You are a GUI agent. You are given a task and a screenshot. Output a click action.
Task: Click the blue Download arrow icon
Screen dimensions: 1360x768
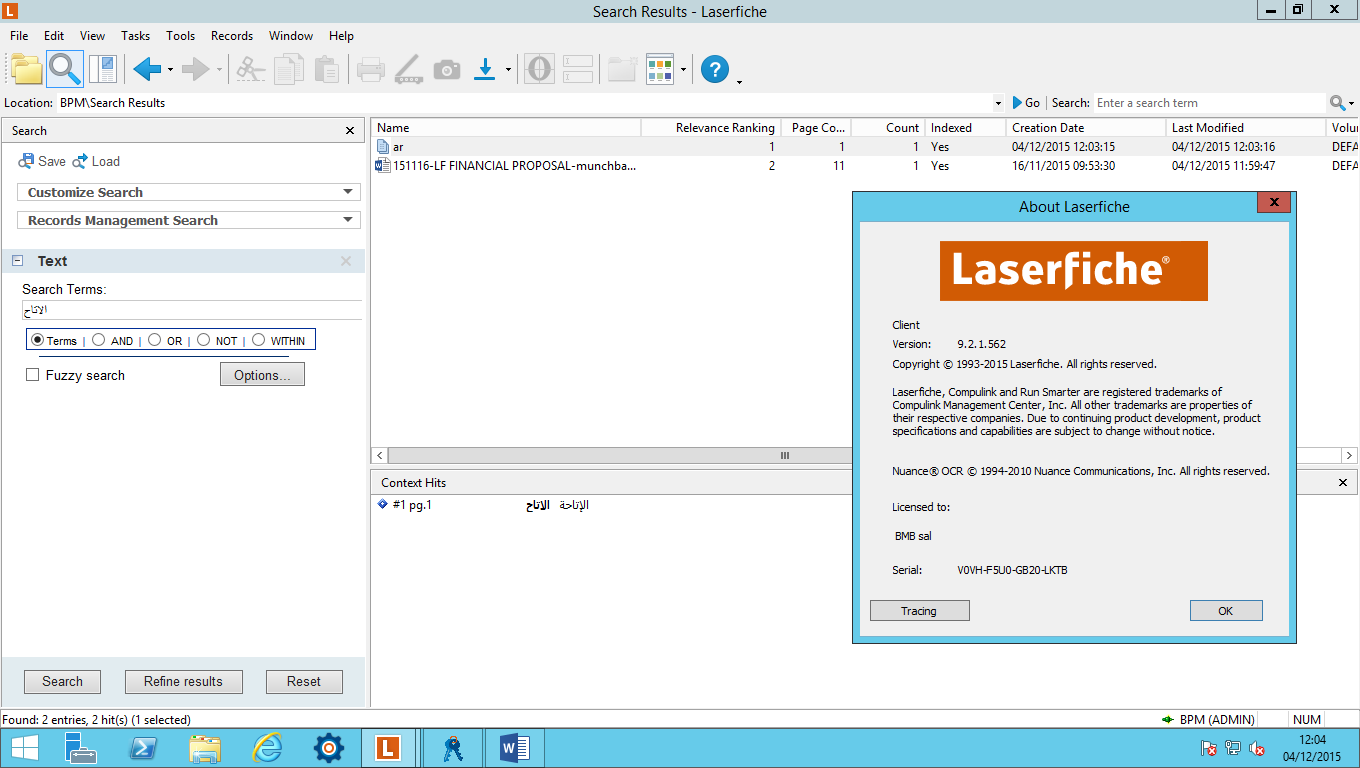click(485, 69)
